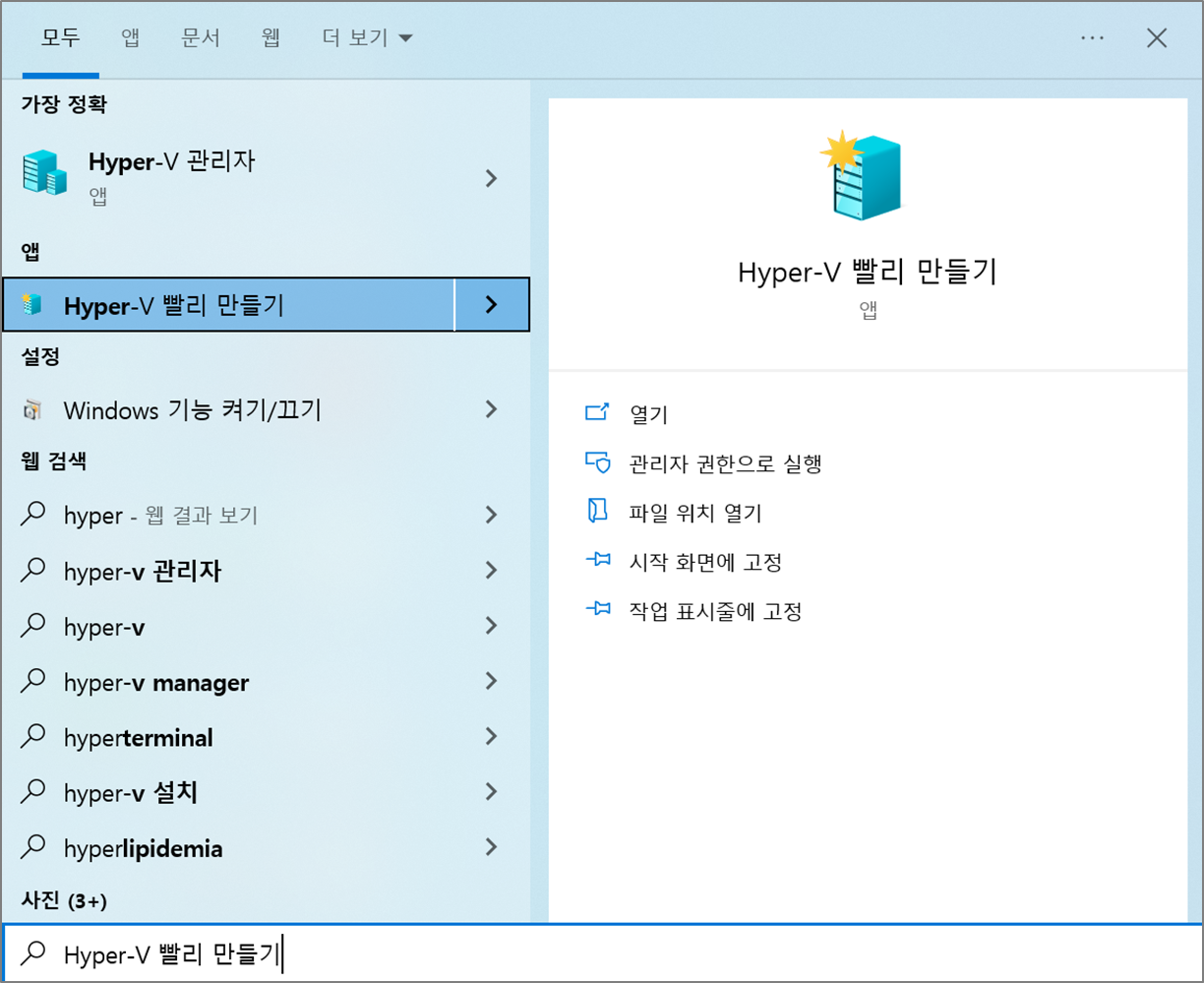Screen dimensions: 1204x983
Task: Expand arrow for 'hyperlipidemia'
Action: [492, 847]
